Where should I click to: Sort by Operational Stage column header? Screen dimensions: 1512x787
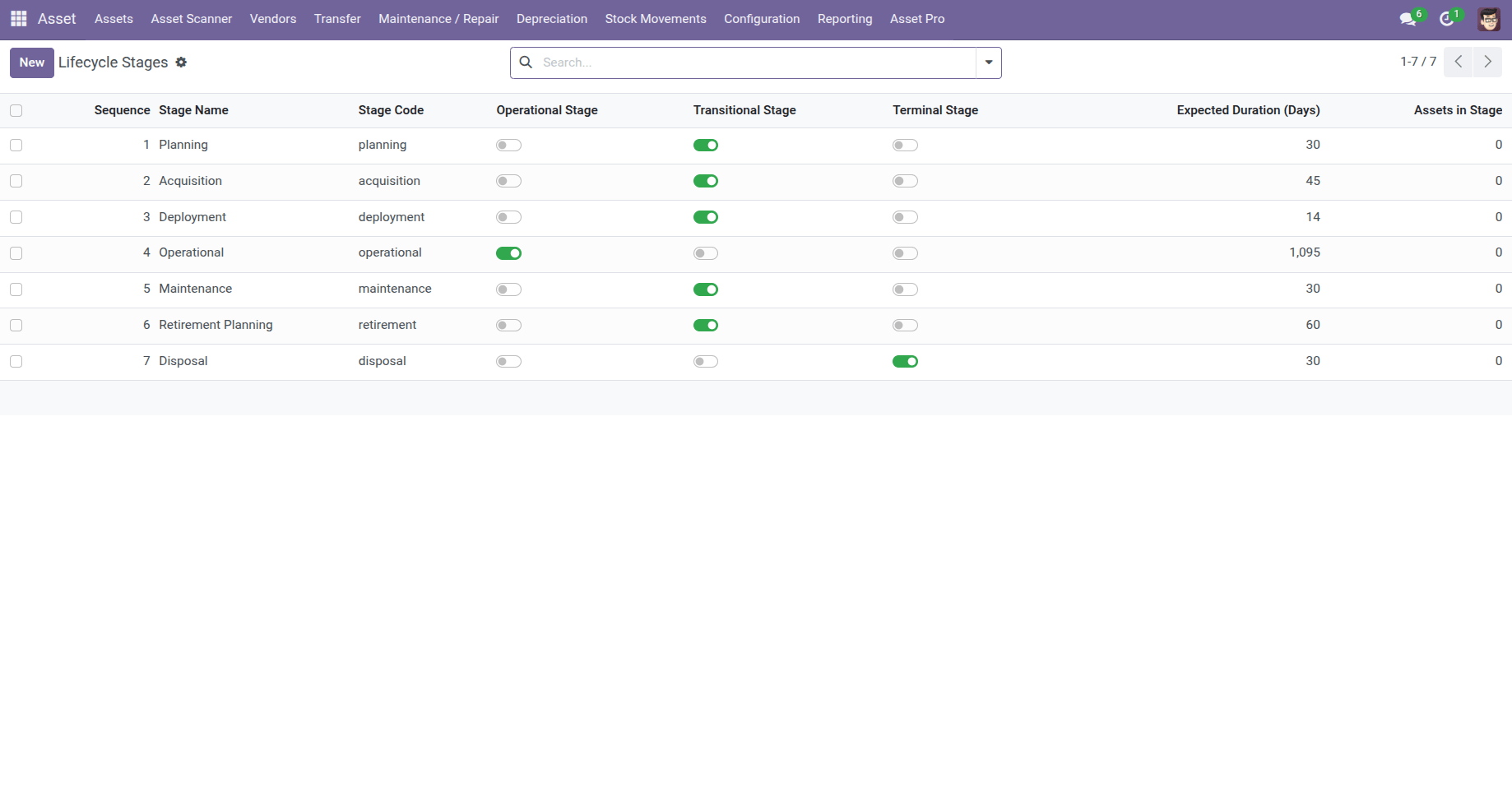pyautogui.click(x=547, y=110)
